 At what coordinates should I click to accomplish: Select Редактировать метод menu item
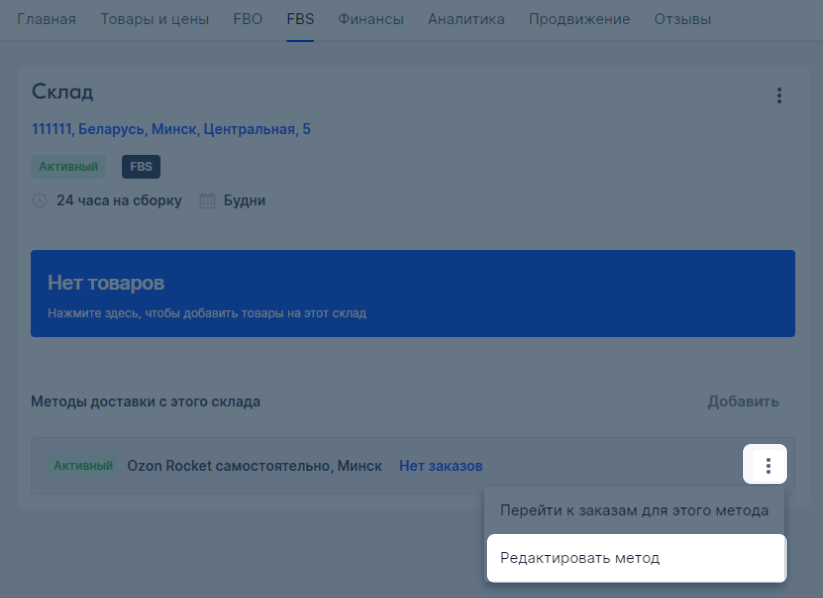(637, 558)
